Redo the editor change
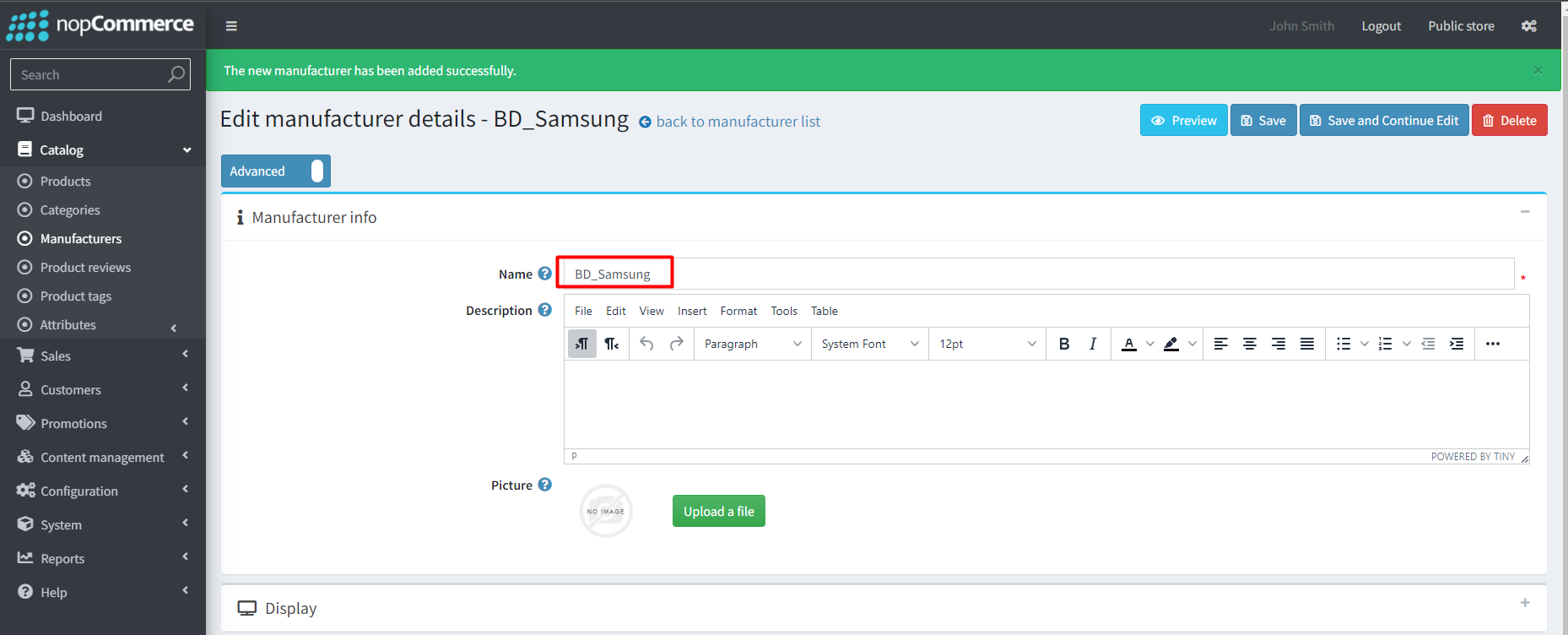 676,344
